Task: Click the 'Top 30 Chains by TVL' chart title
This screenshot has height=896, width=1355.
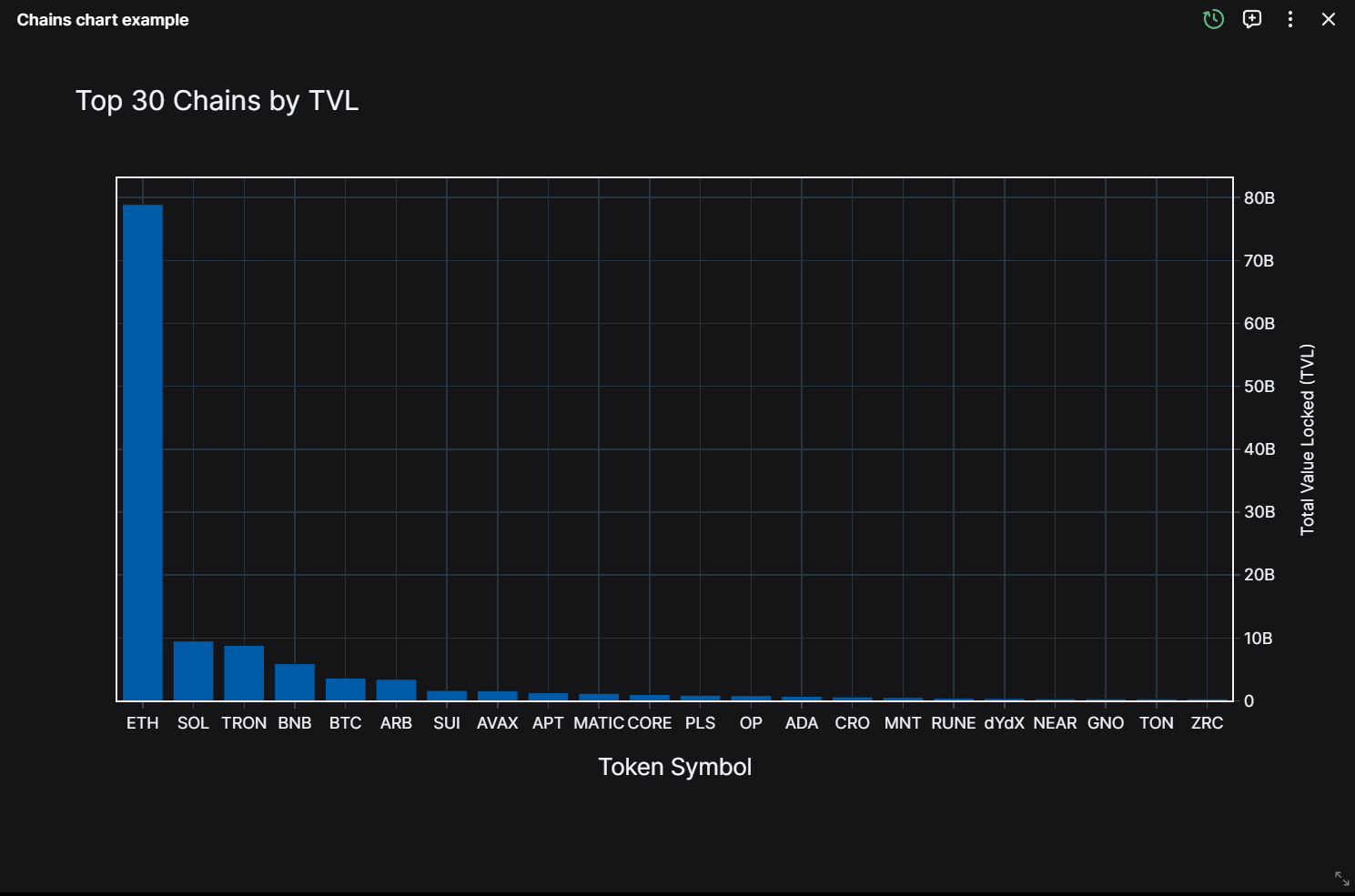Action: (x=217, y=101)
